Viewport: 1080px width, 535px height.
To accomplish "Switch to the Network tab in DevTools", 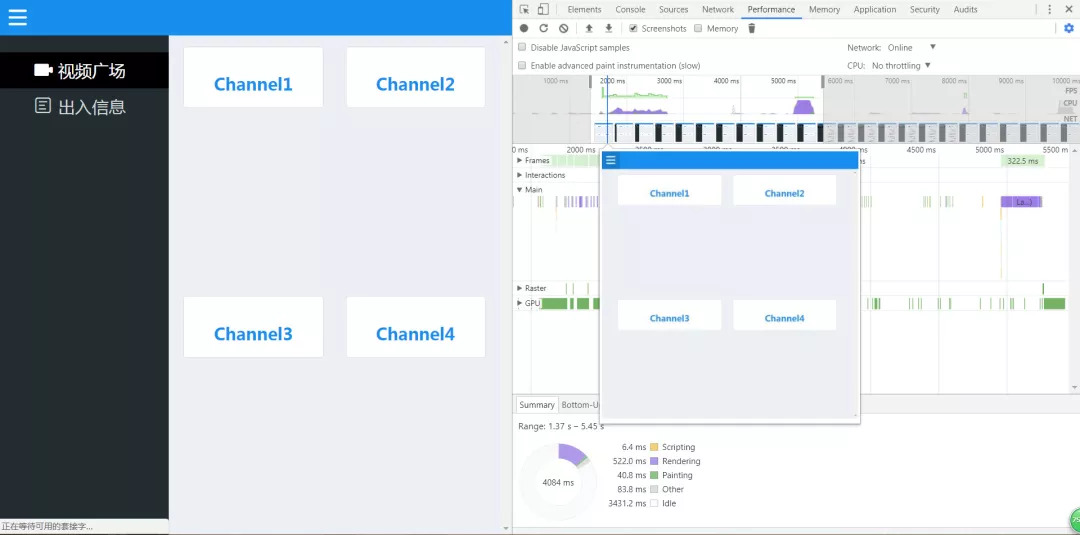I will (x=718, y=10).
